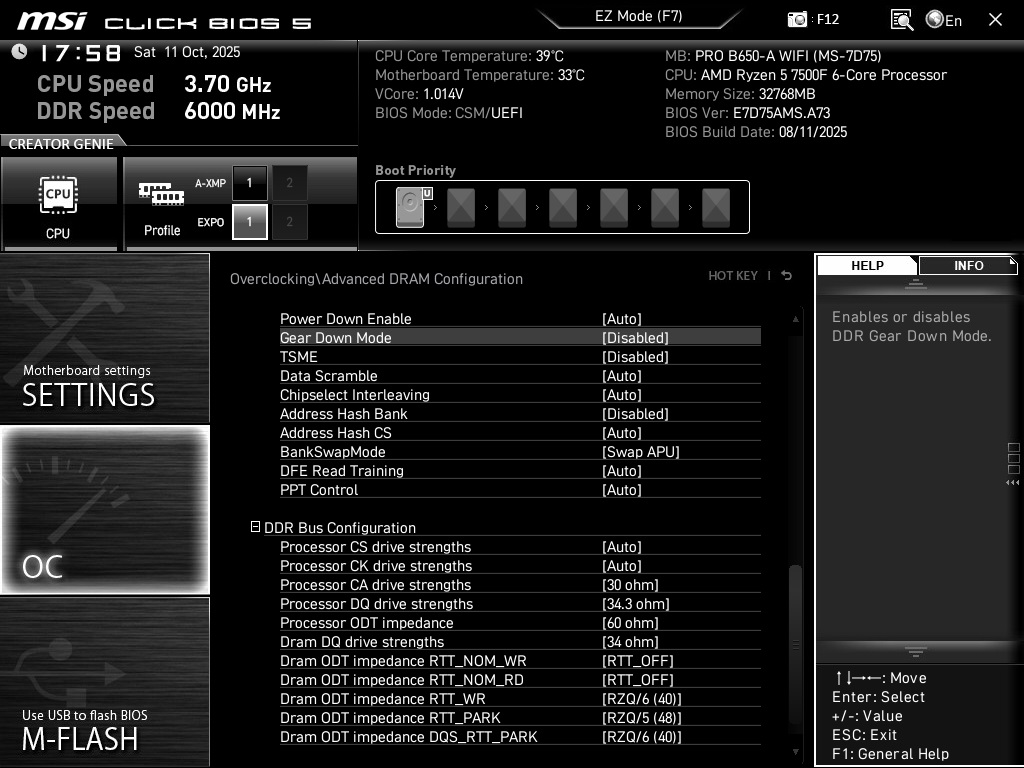Click the memory Profile icon
Screen dimensions: 1024x768
(161, 194)
